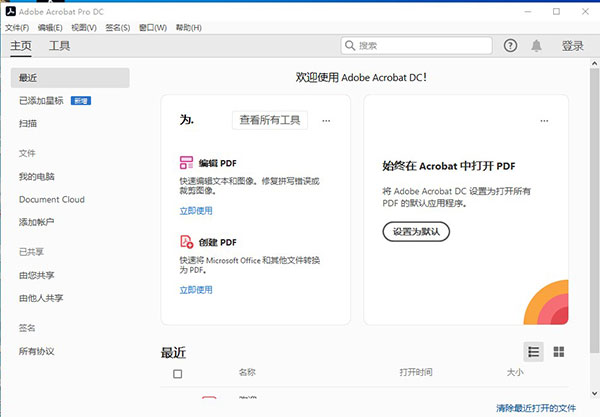
Task: Click the 创建 PDF tool title
Action: (218, 242)
